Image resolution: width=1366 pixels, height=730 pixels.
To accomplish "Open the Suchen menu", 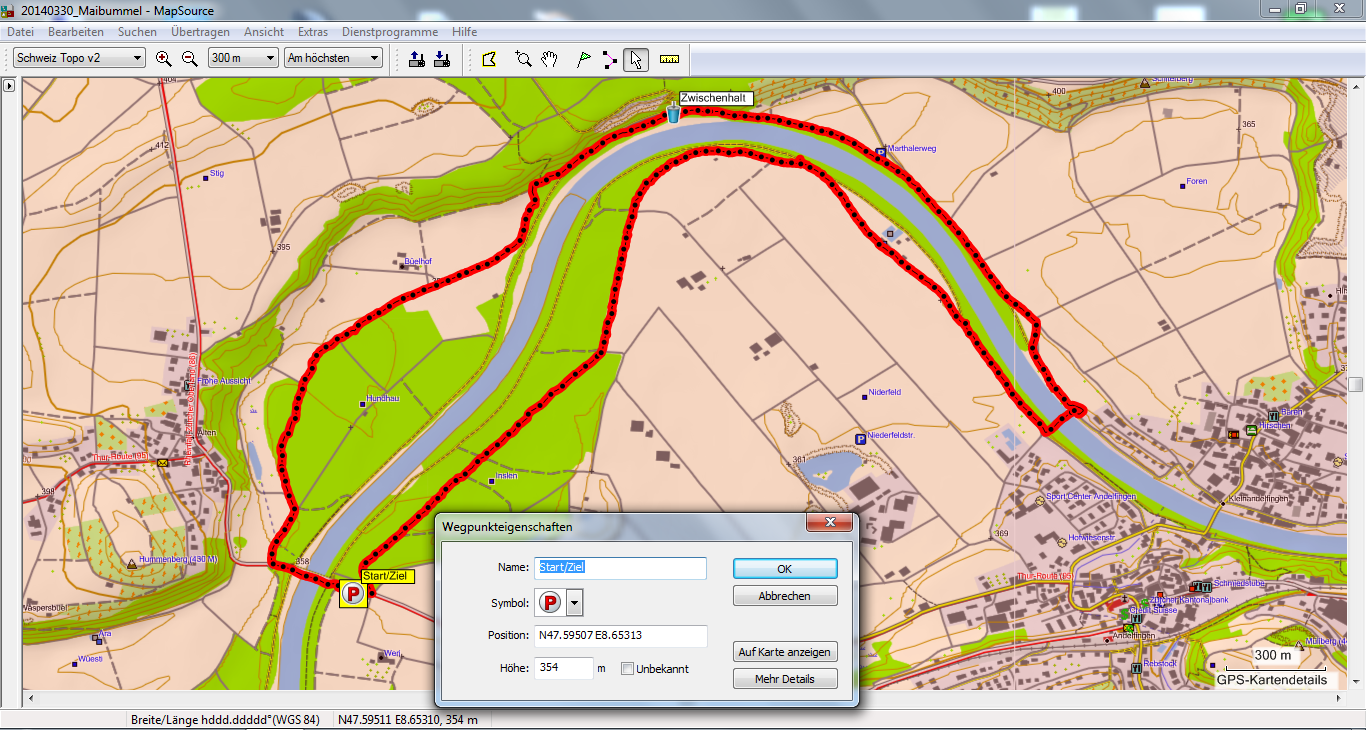I will click(137, 32).
